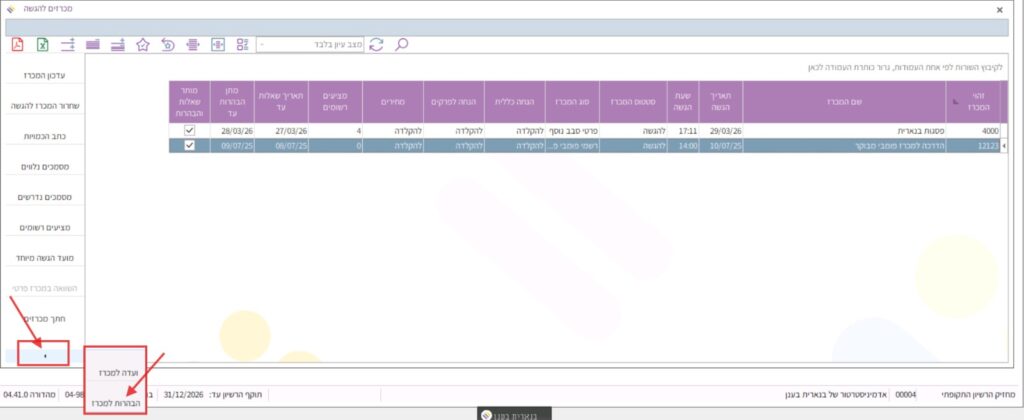Toggle checkbox in row for tender 12123
The height and width of the screenshot is (420, 1024).
(x=189, y=146)
